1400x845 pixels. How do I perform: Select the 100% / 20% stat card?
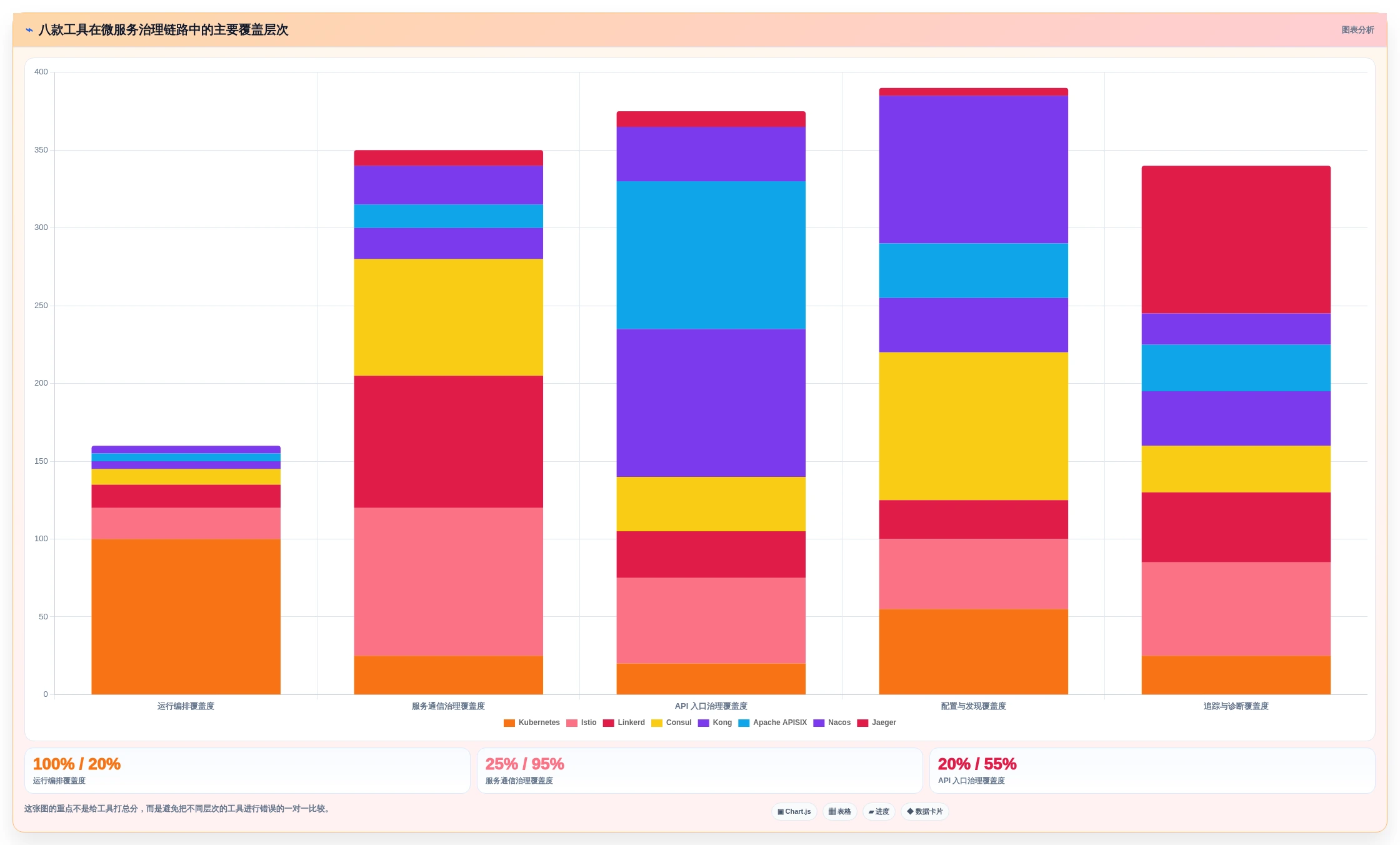[x=247, y=771]
